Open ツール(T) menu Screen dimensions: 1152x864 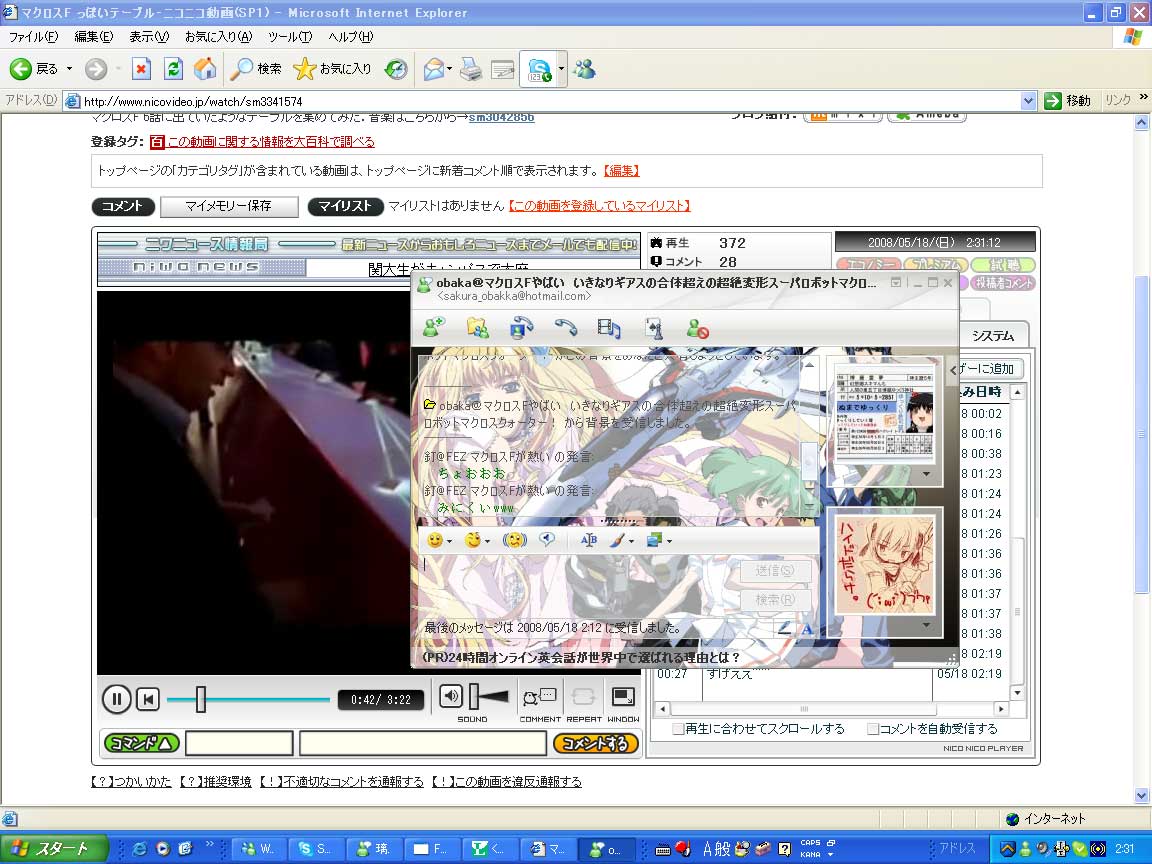point(289,36)
